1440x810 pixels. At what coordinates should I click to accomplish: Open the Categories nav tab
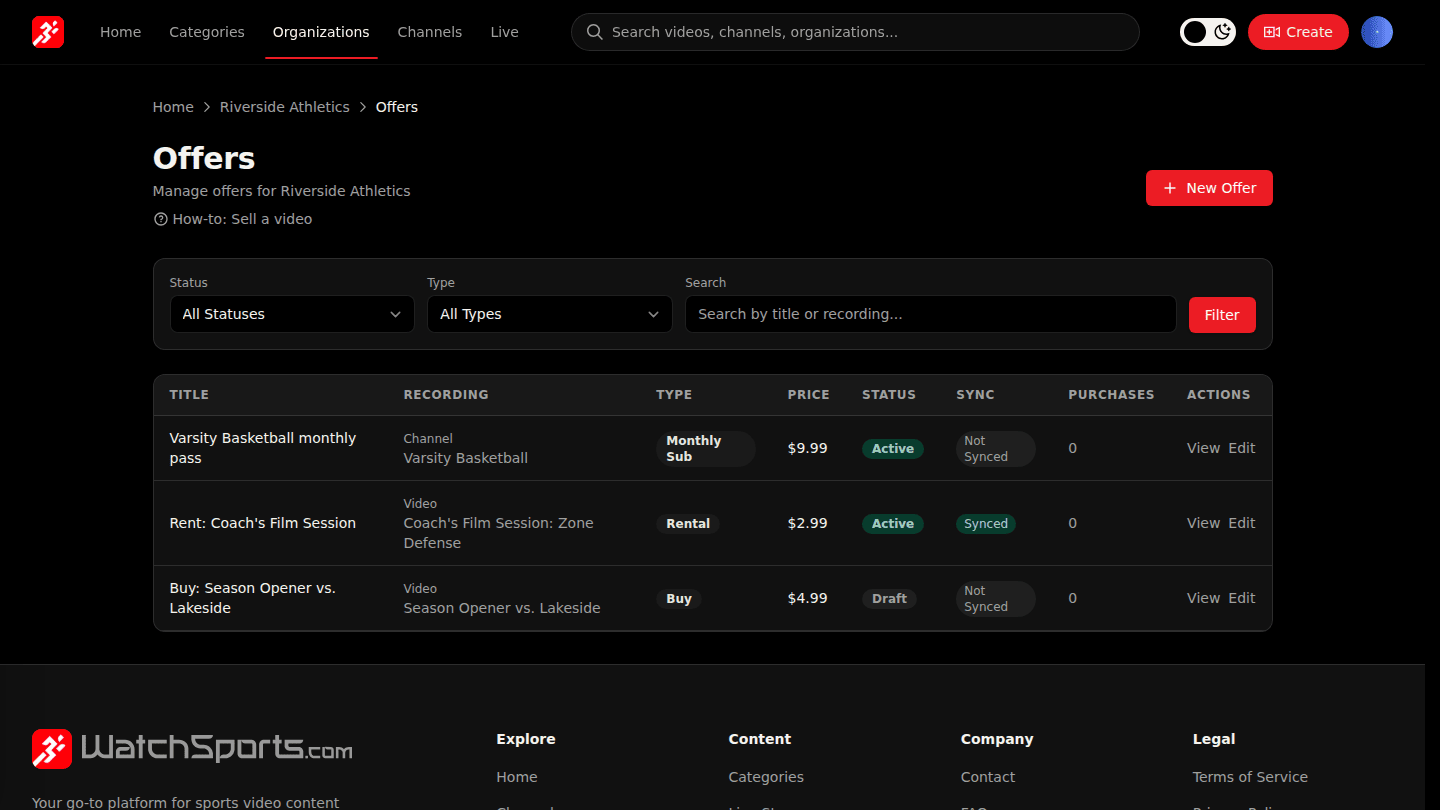coord(207,32)
